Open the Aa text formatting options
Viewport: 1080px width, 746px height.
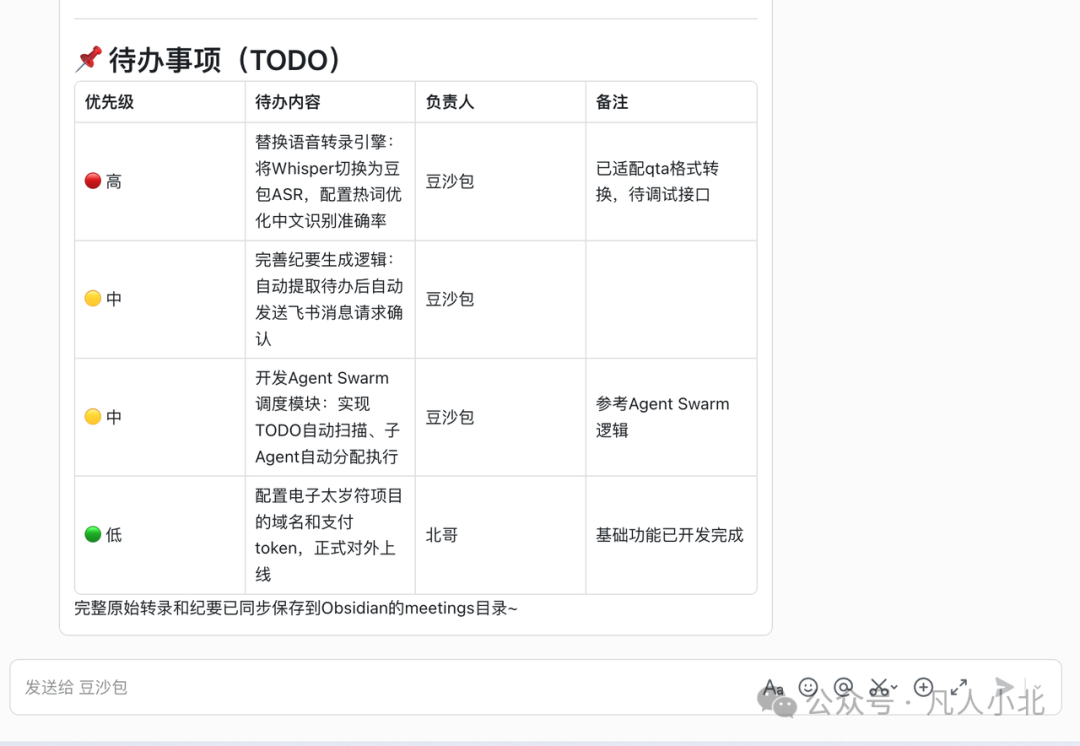773,687
